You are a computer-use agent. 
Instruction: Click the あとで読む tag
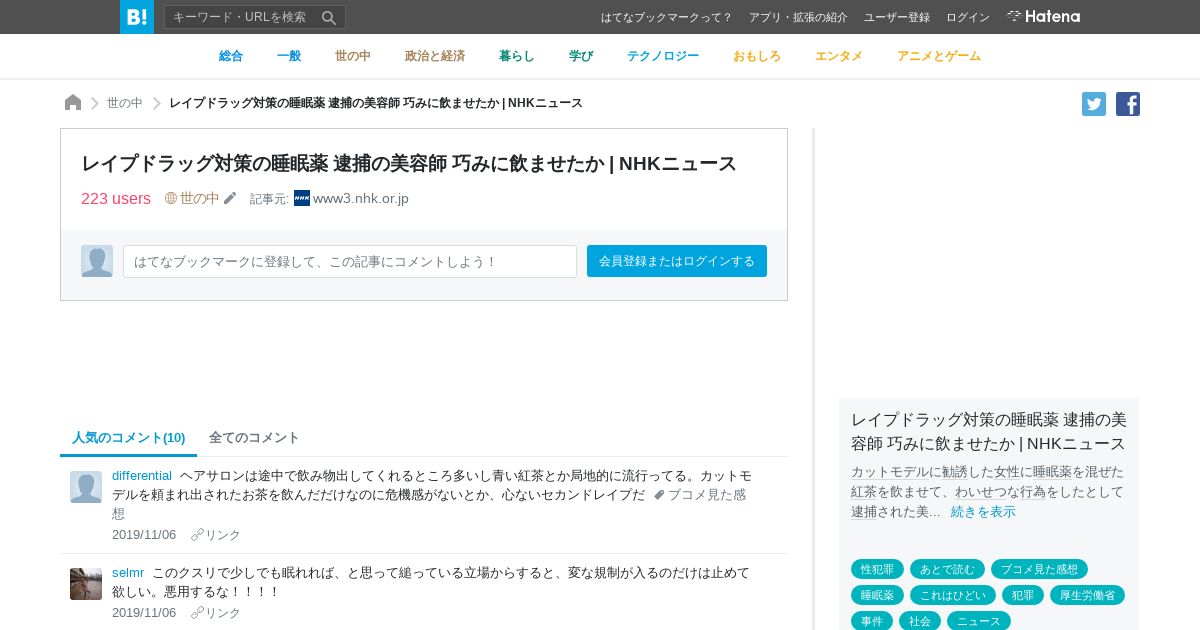tap(947, 569)
